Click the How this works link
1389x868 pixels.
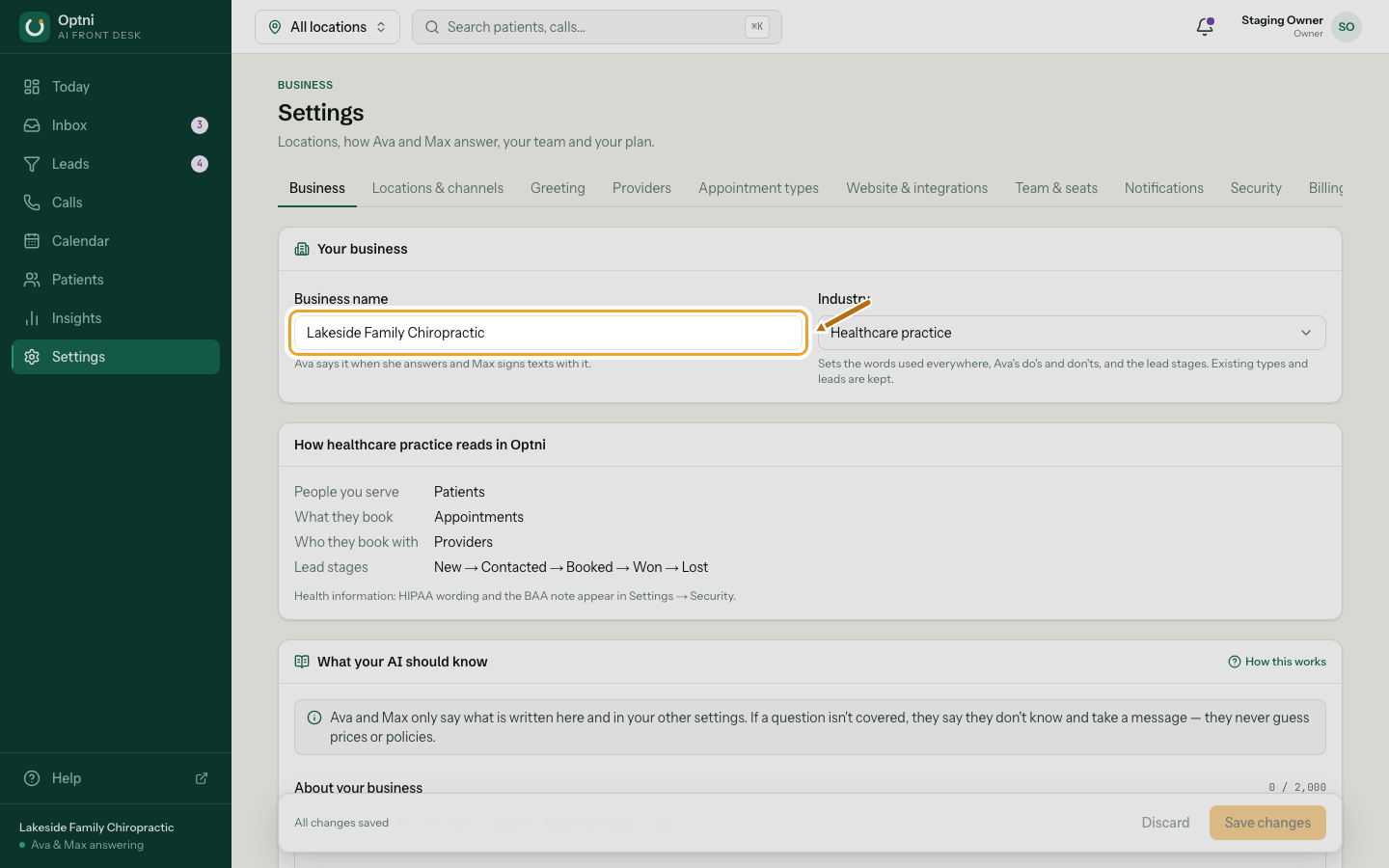[x=1277, y=662]
